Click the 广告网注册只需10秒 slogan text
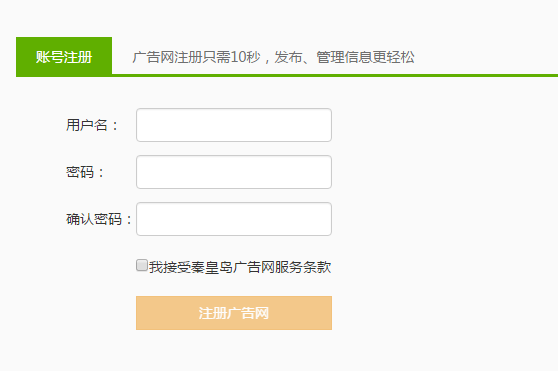This screenshot has width=558, height=371. 196,57
